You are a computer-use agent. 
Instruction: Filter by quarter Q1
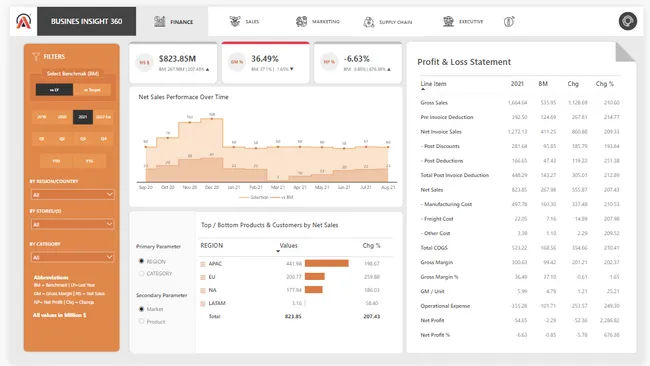pyautogui.click(x=41, y=138)
